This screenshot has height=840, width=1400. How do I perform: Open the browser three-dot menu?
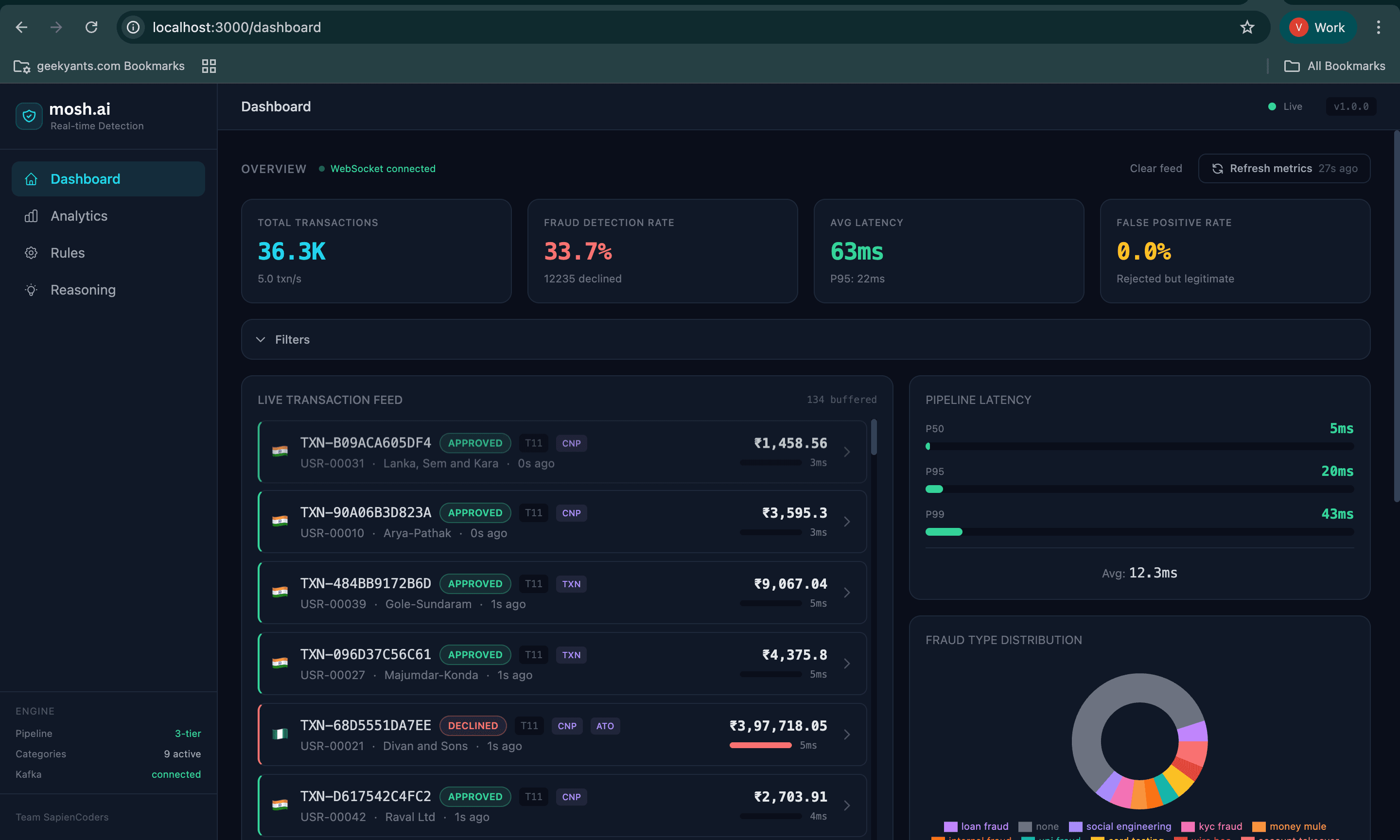pyautogui.click(x=1379, y=27)
